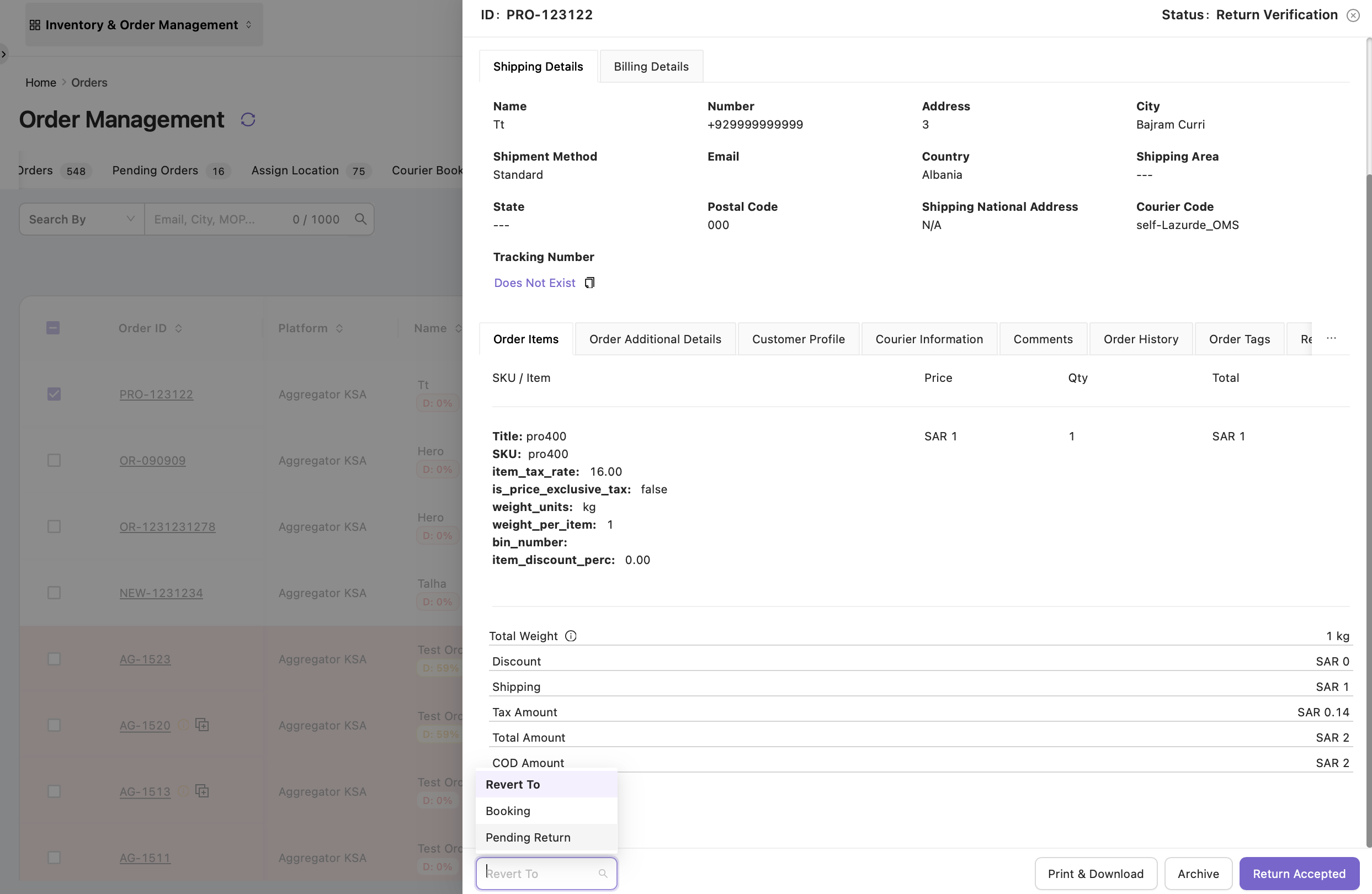
Task: Click the search magnifier in the order search box
Action: tap(361, 219)
